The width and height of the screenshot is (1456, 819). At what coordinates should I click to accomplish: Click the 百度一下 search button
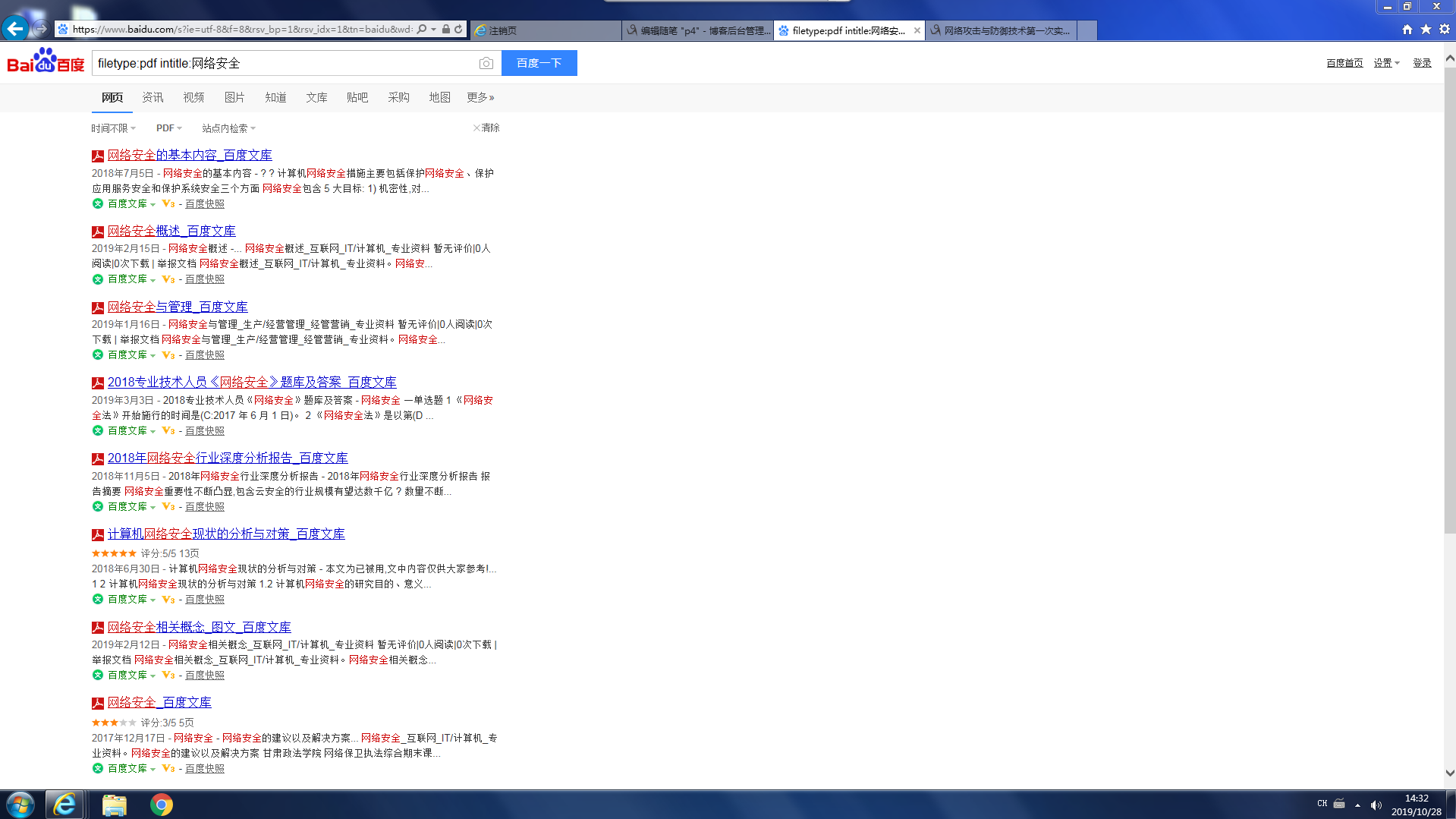(539, 63)
